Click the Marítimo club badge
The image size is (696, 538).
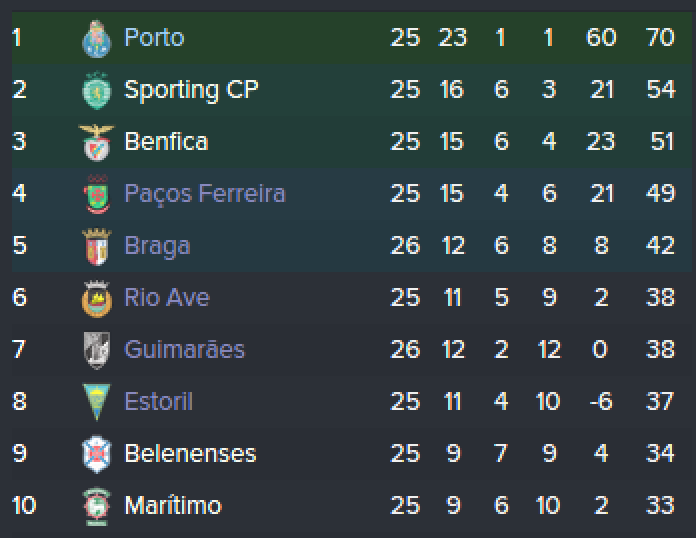96,506
